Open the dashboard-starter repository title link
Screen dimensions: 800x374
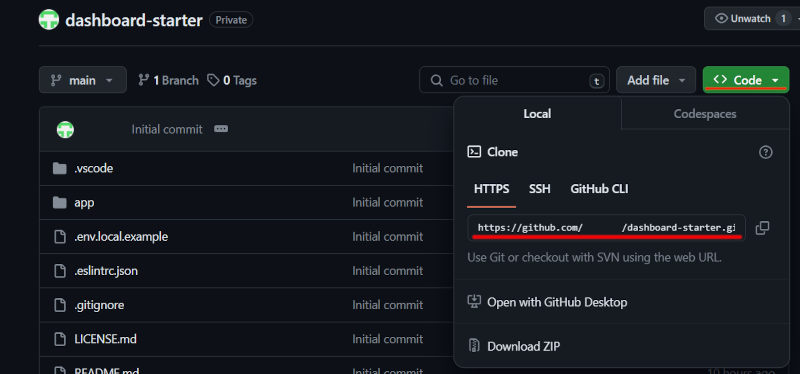coord(134,20)
